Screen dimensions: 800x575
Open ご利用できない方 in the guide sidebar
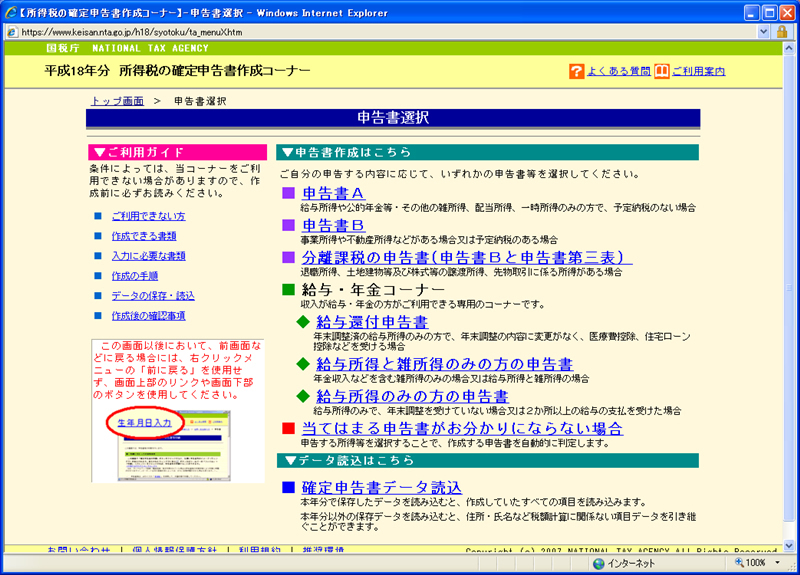(148, 216)
